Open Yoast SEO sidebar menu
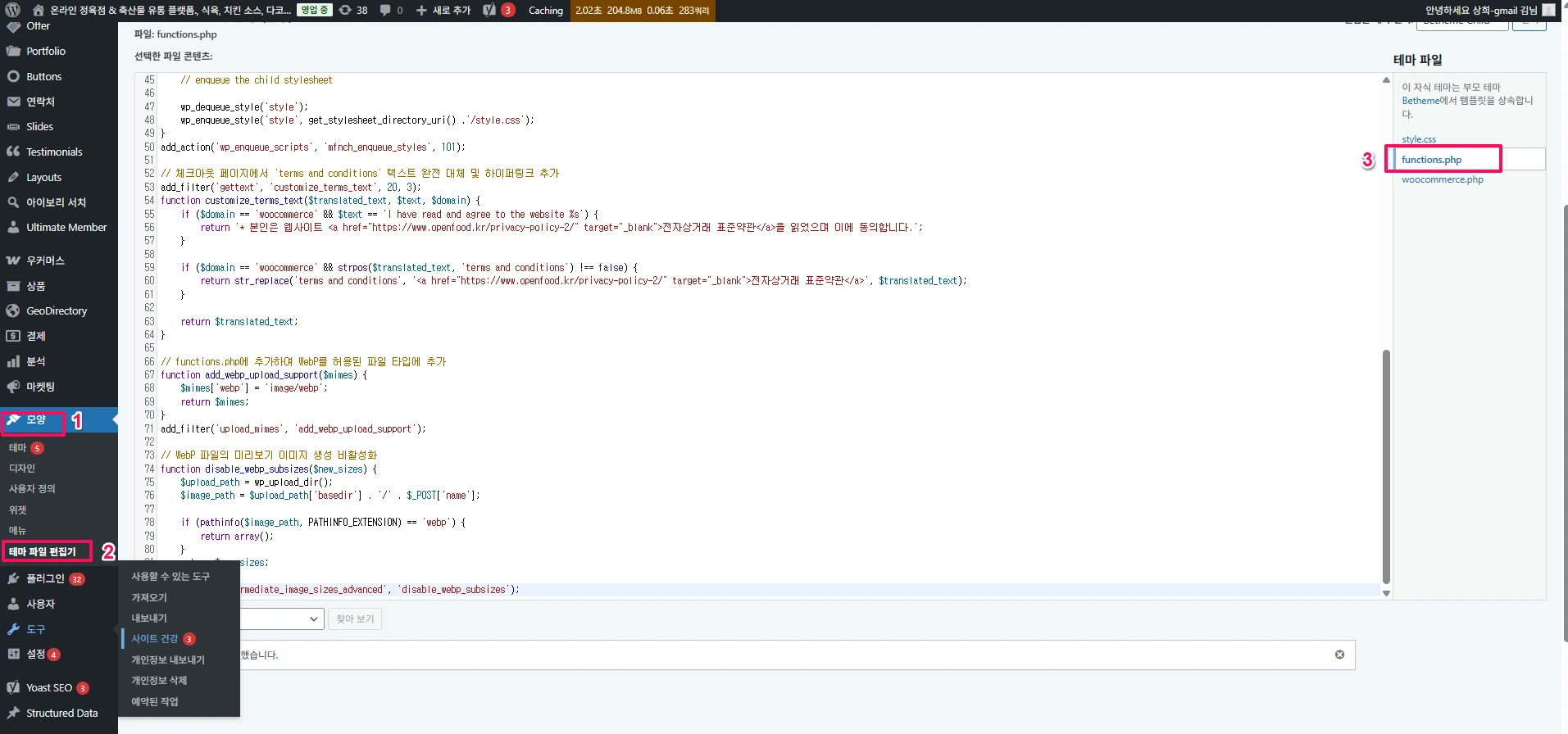 click(x=49, y=687)
